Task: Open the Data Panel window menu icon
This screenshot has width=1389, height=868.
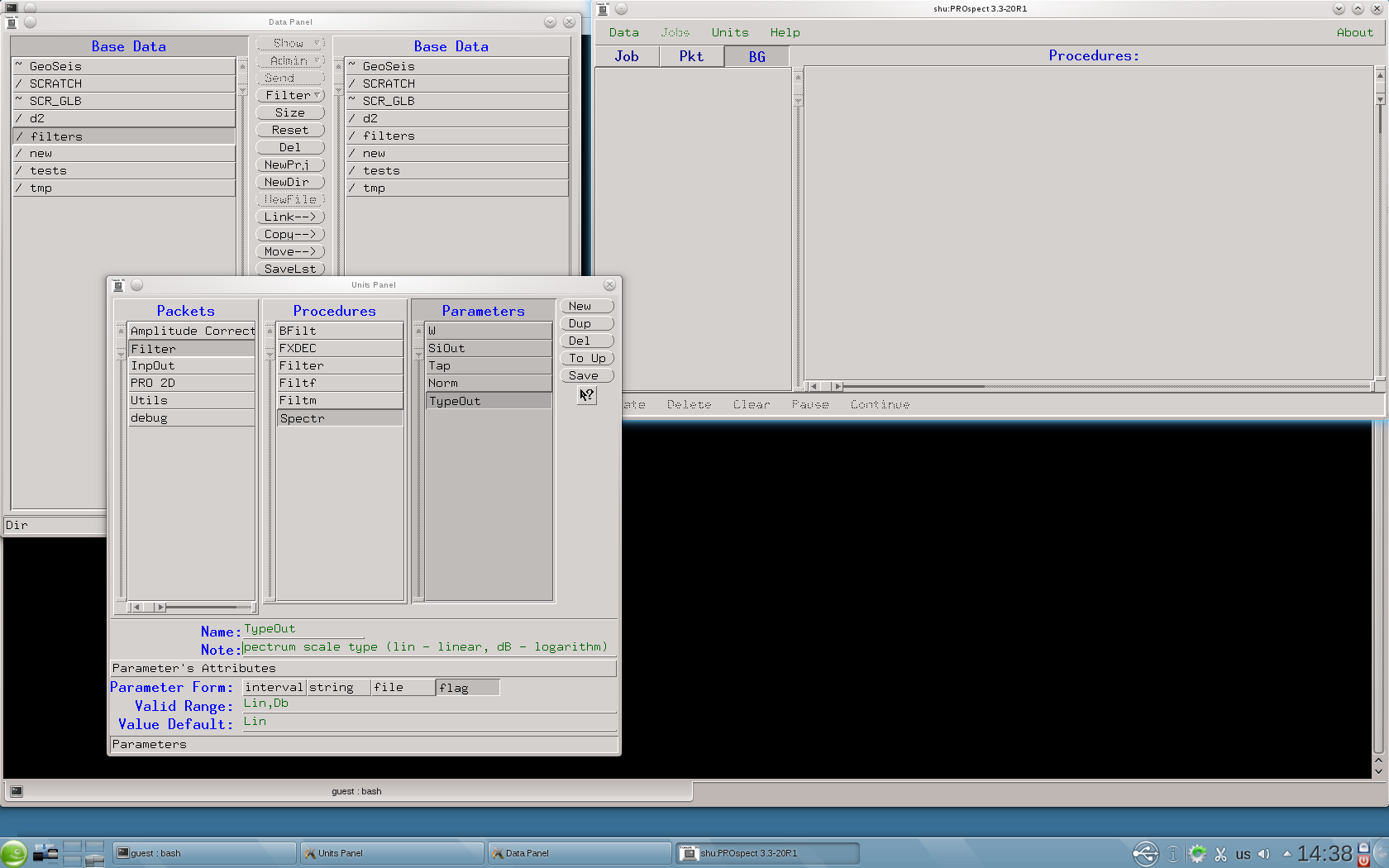Action: (x=12, y=22)
